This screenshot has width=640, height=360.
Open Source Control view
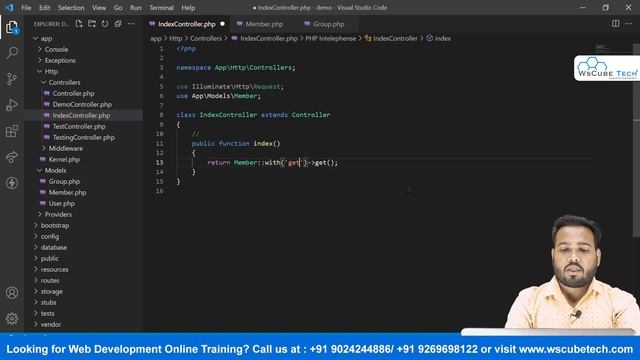point(12,79)
